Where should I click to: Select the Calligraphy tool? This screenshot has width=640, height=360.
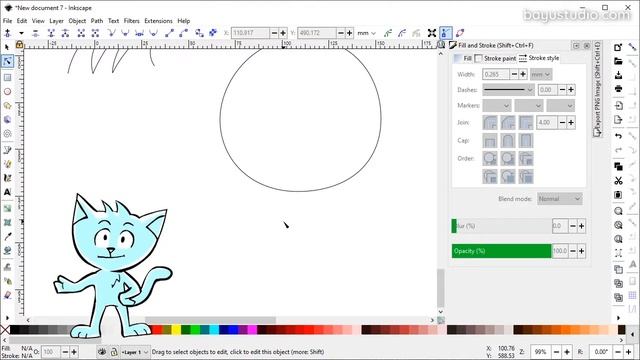[x=7, y=178]
